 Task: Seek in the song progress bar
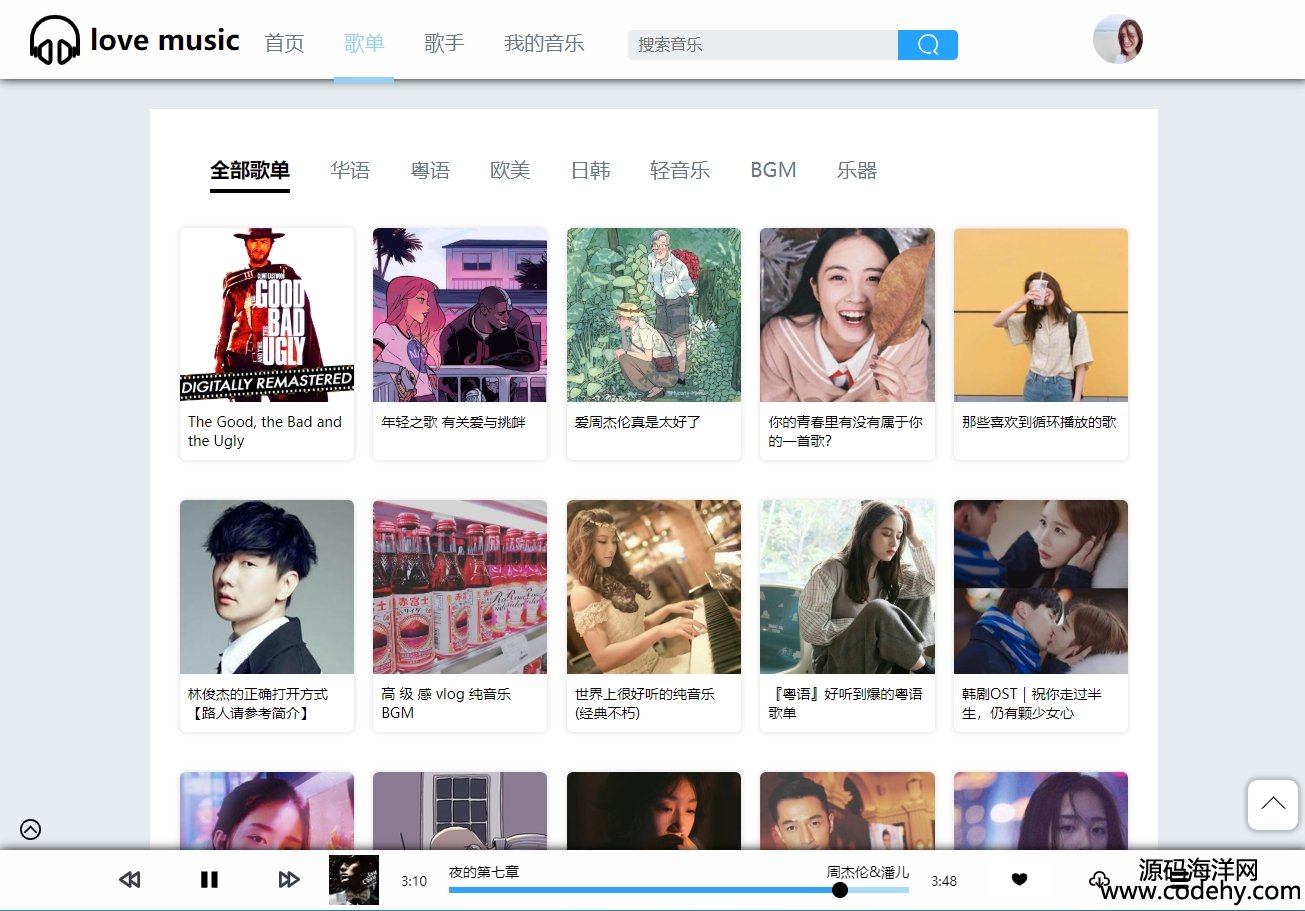(679, 890)
